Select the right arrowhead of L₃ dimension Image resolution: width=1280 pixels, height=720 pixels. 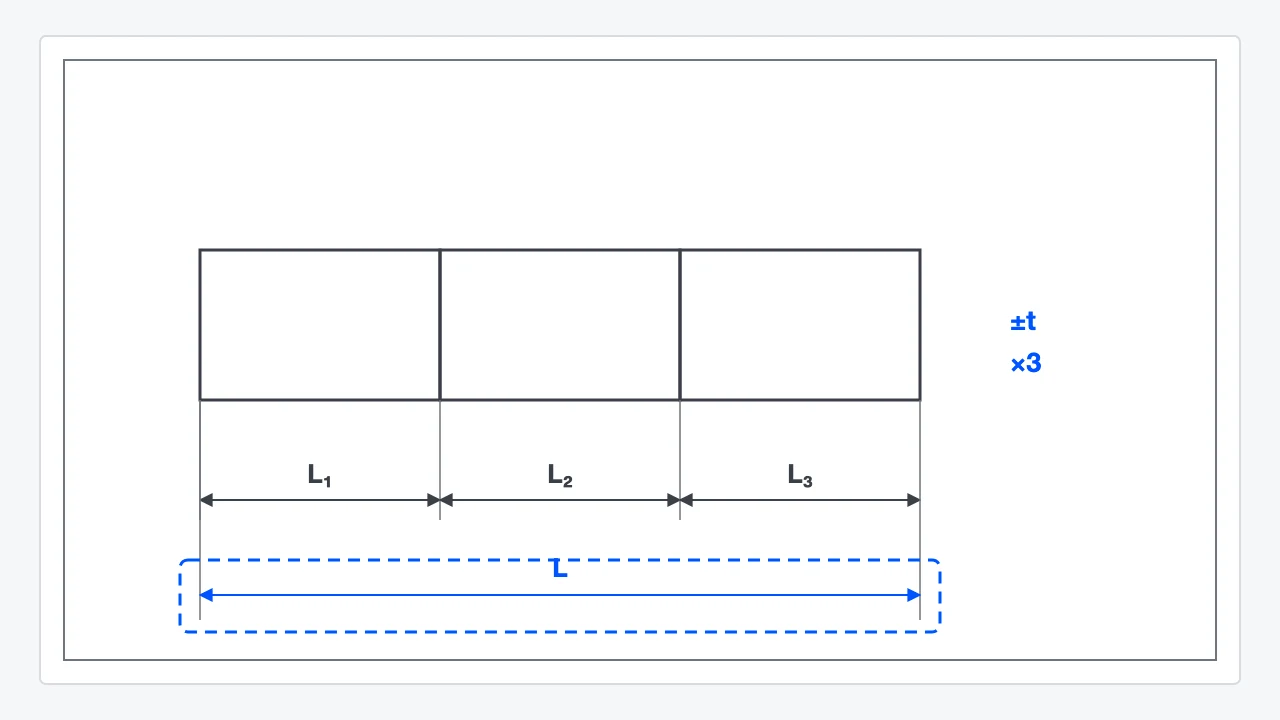pos(914,500)
